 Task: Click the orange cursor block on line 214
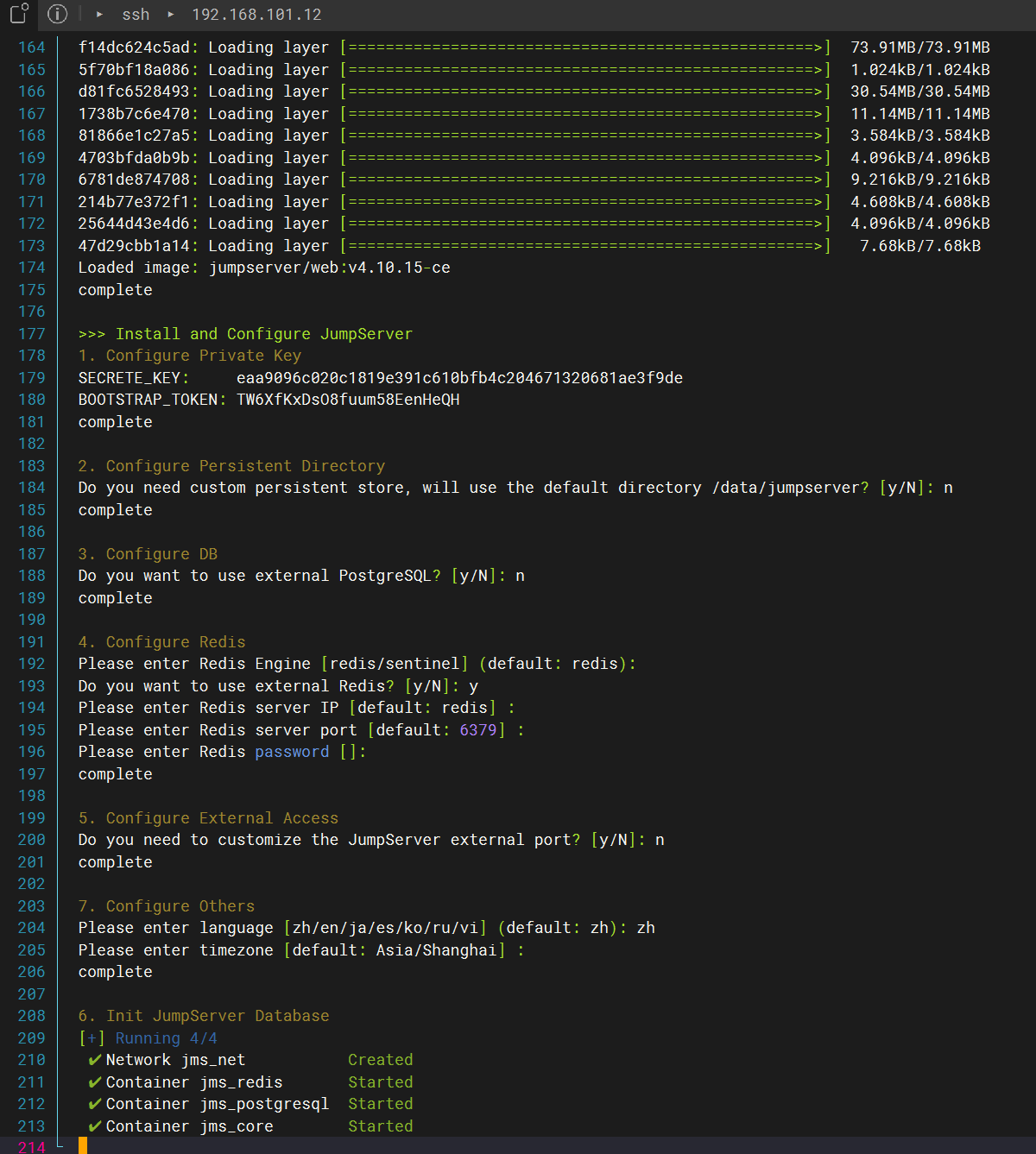[x=83, y=1145]
